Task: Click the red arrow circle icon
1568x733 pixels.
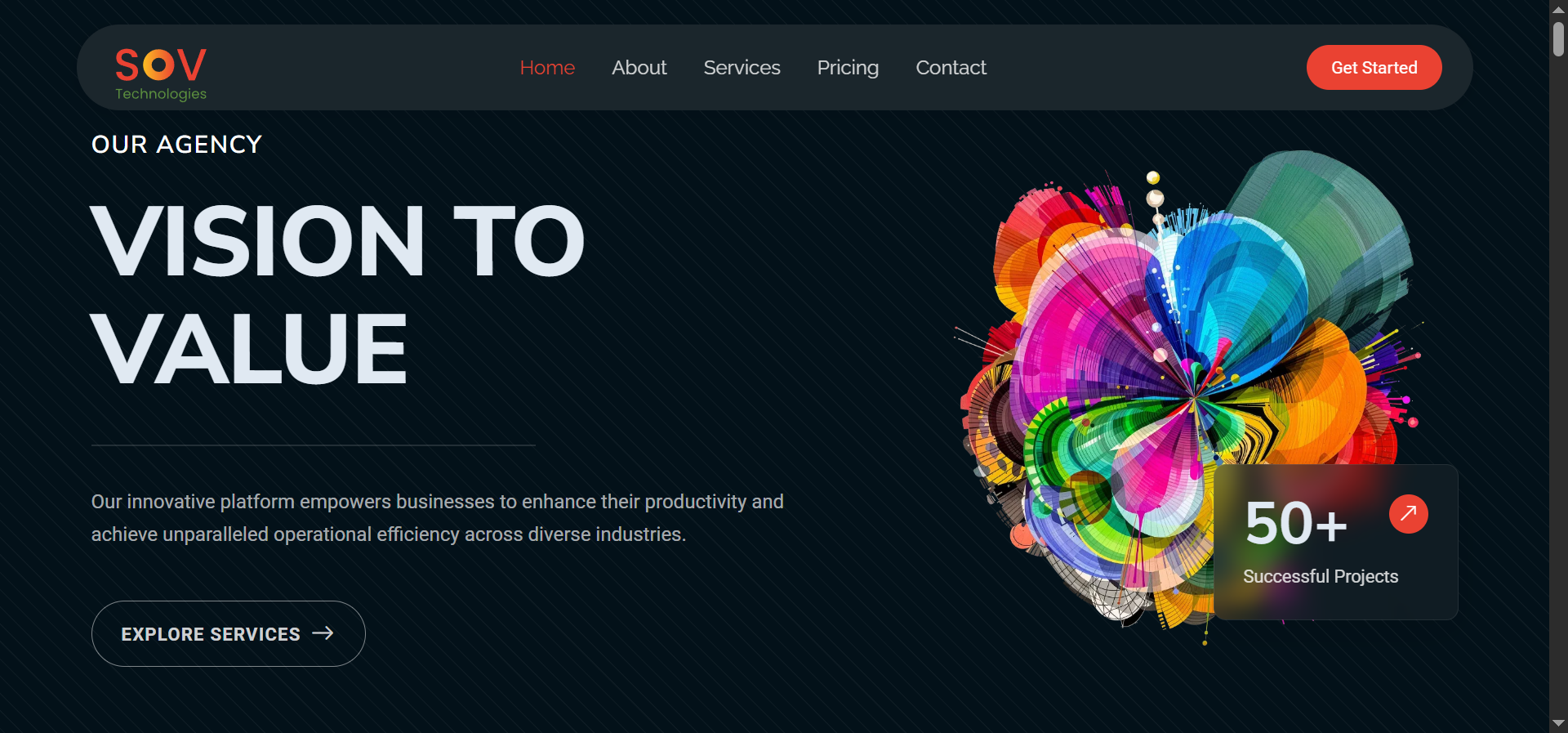Action: point(1408,514)
